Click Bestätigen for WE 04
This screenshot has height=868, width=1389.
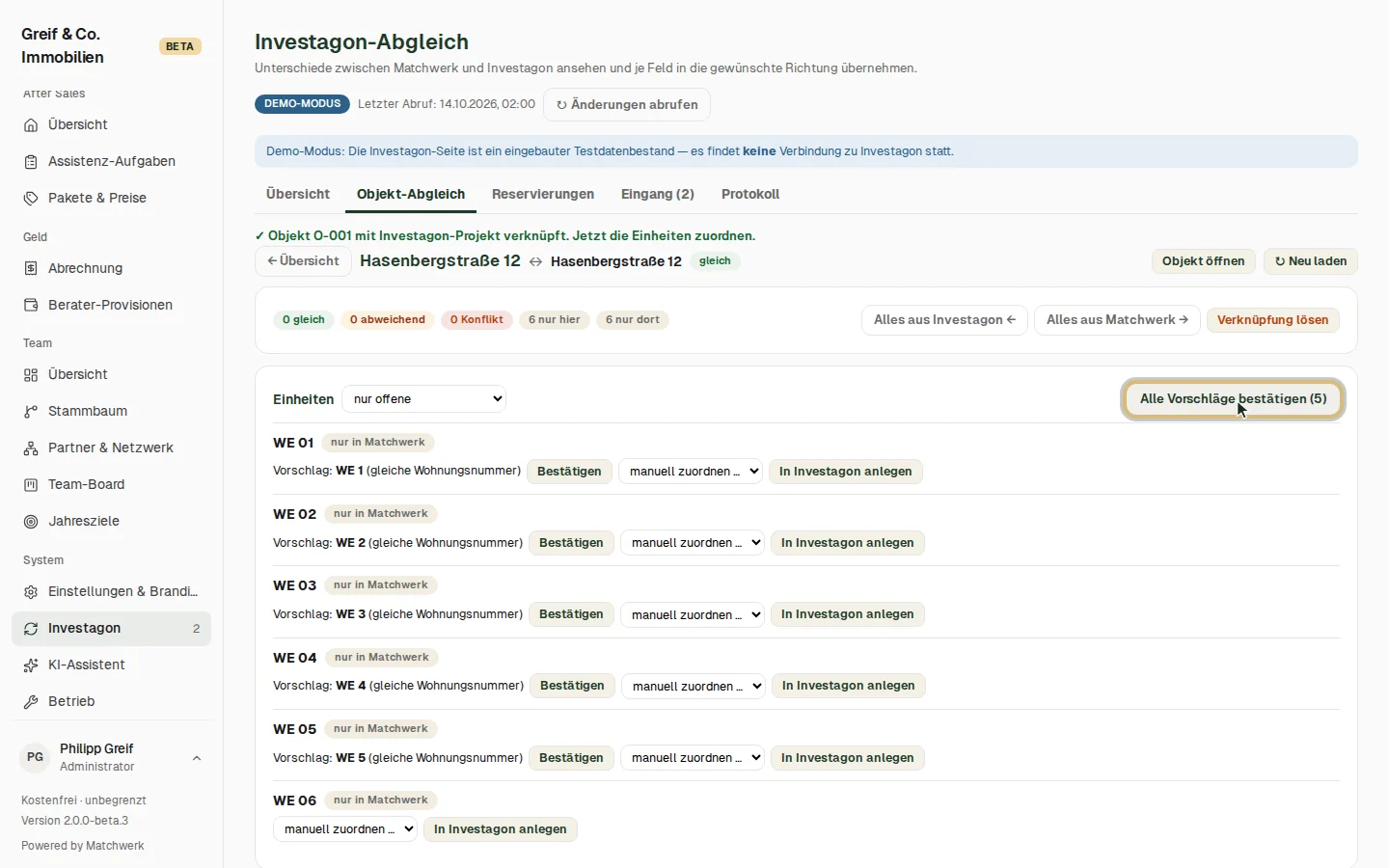[x=572, y=686]
